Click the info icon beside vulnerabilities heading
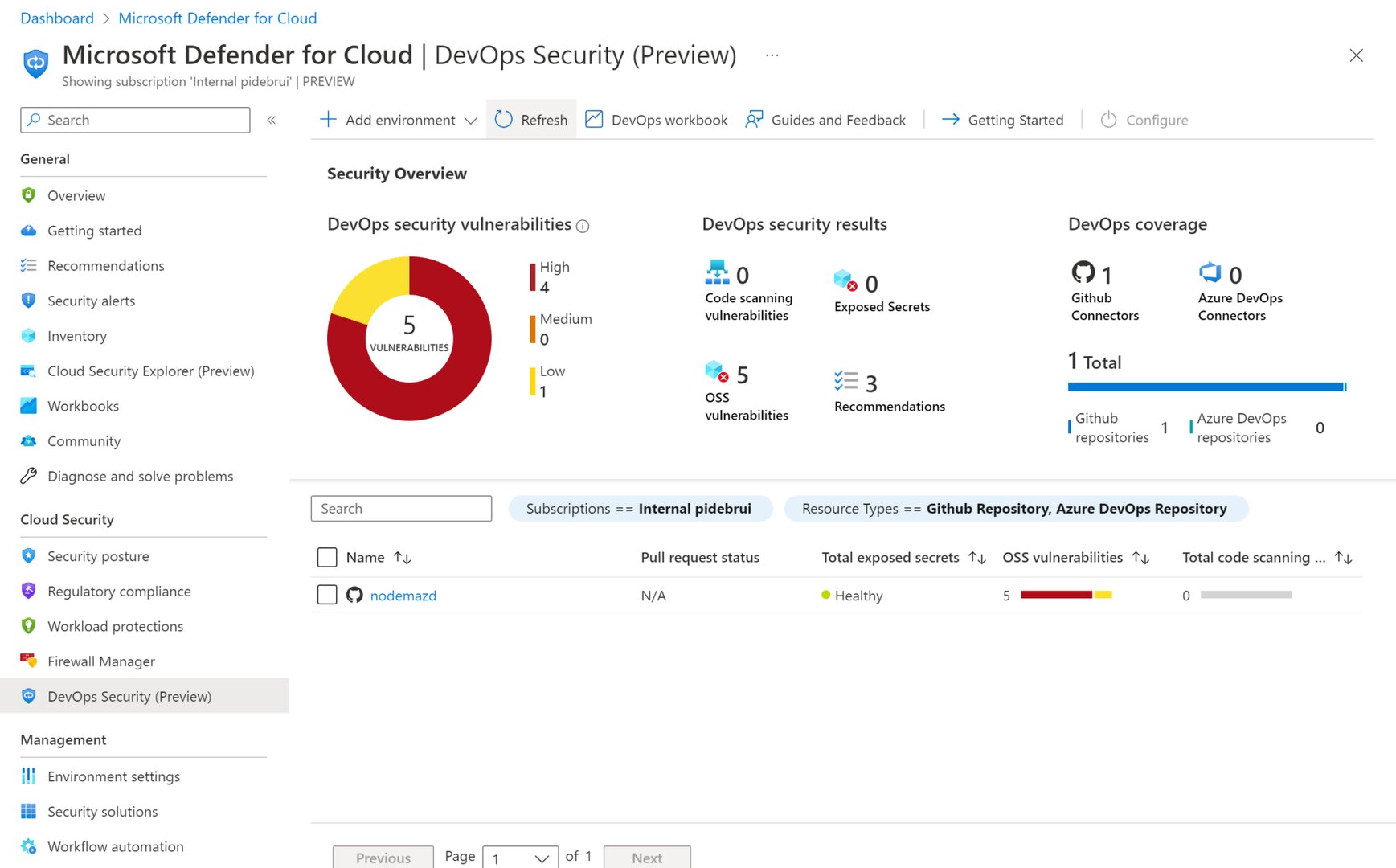The image size is (1396, 868). tap(583, 227)
